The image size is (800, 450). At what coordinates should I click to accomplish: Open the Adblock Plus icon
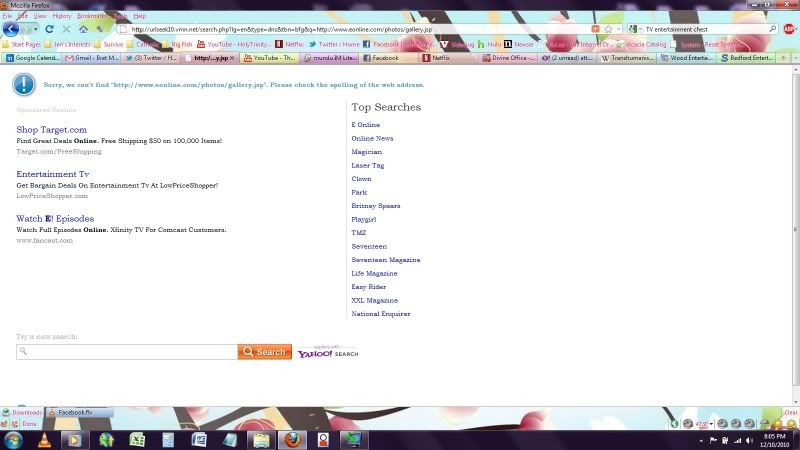(789, 29)
